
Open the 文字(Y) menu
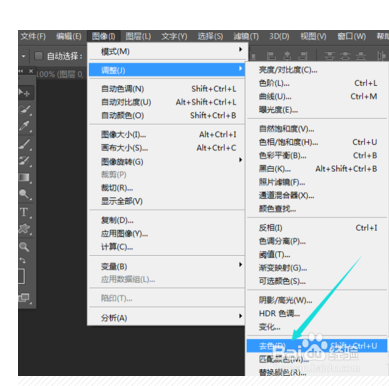[174, 36]
